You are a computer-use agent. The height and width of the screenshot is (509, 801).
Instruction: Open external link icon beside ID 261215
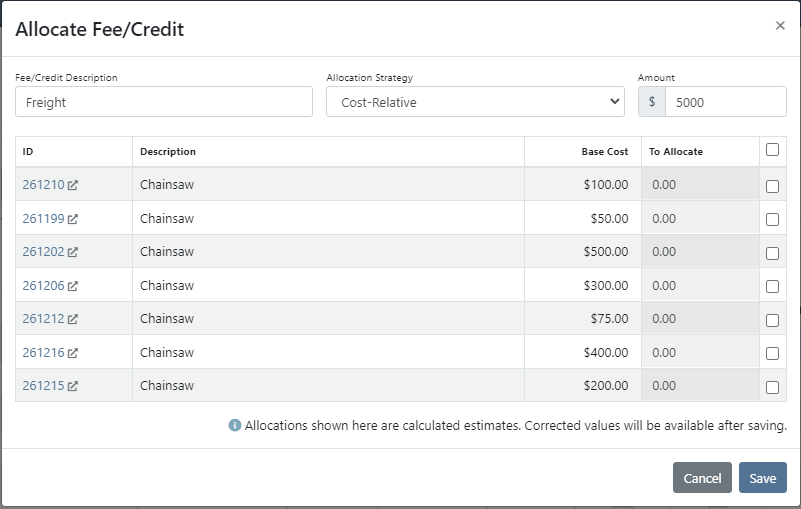[73, 386]
